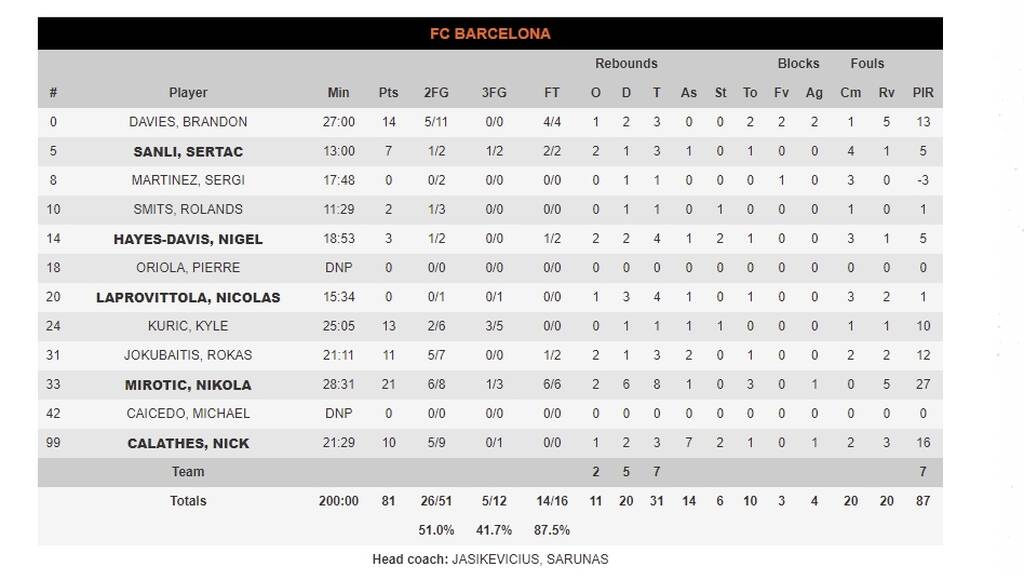Select KURIC, KYLE player link

click(188, 326)
